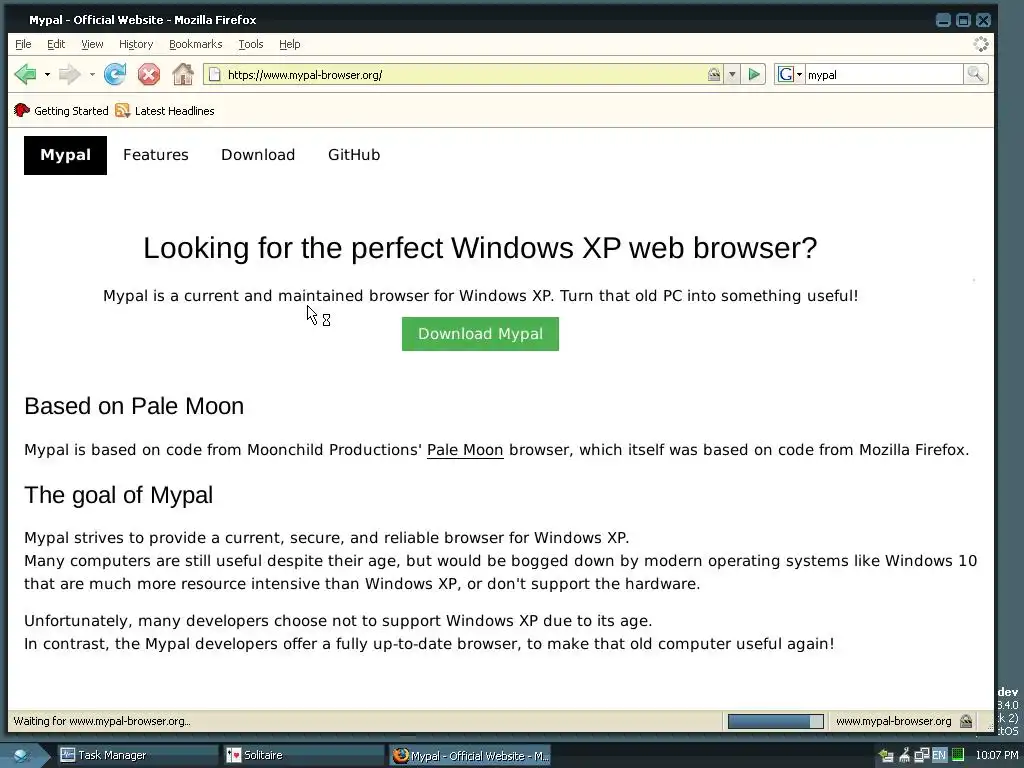Viewport: 1024px width, 768px height.
Task: Click 'Looking for the perfect Windows XP web browser?' heading
Action: [x=480, y=248]
